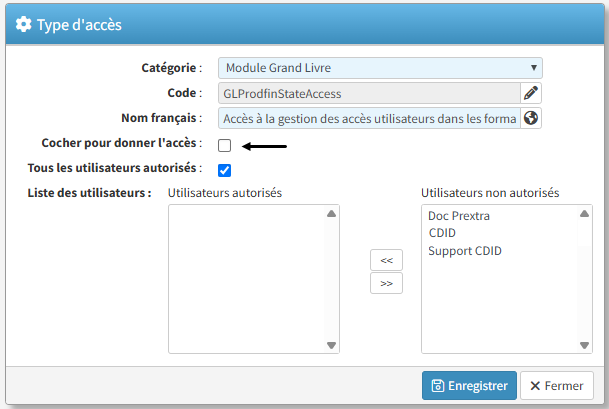This screenshot has width=609, height=409.
Task: Click the Fermer button
Action: click(x=557, y=386)
